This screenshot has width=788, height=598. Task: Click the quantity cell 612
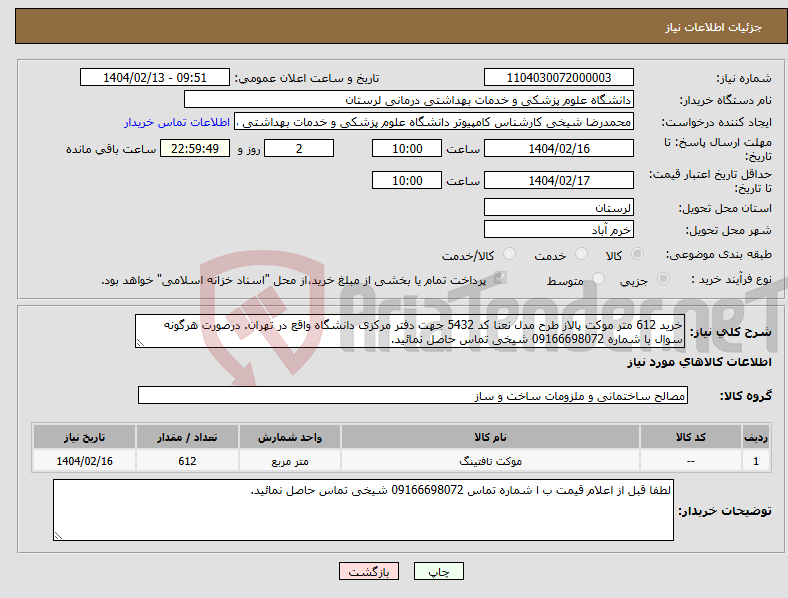[187, 461]
